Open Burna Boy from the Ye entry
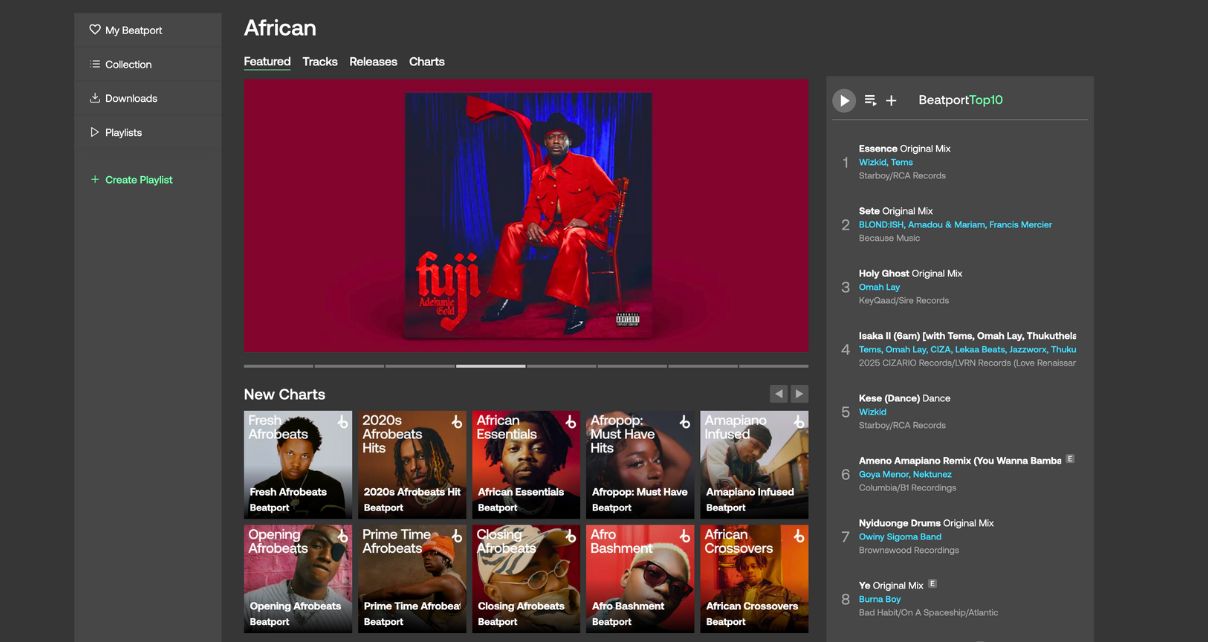 point(879,598)
